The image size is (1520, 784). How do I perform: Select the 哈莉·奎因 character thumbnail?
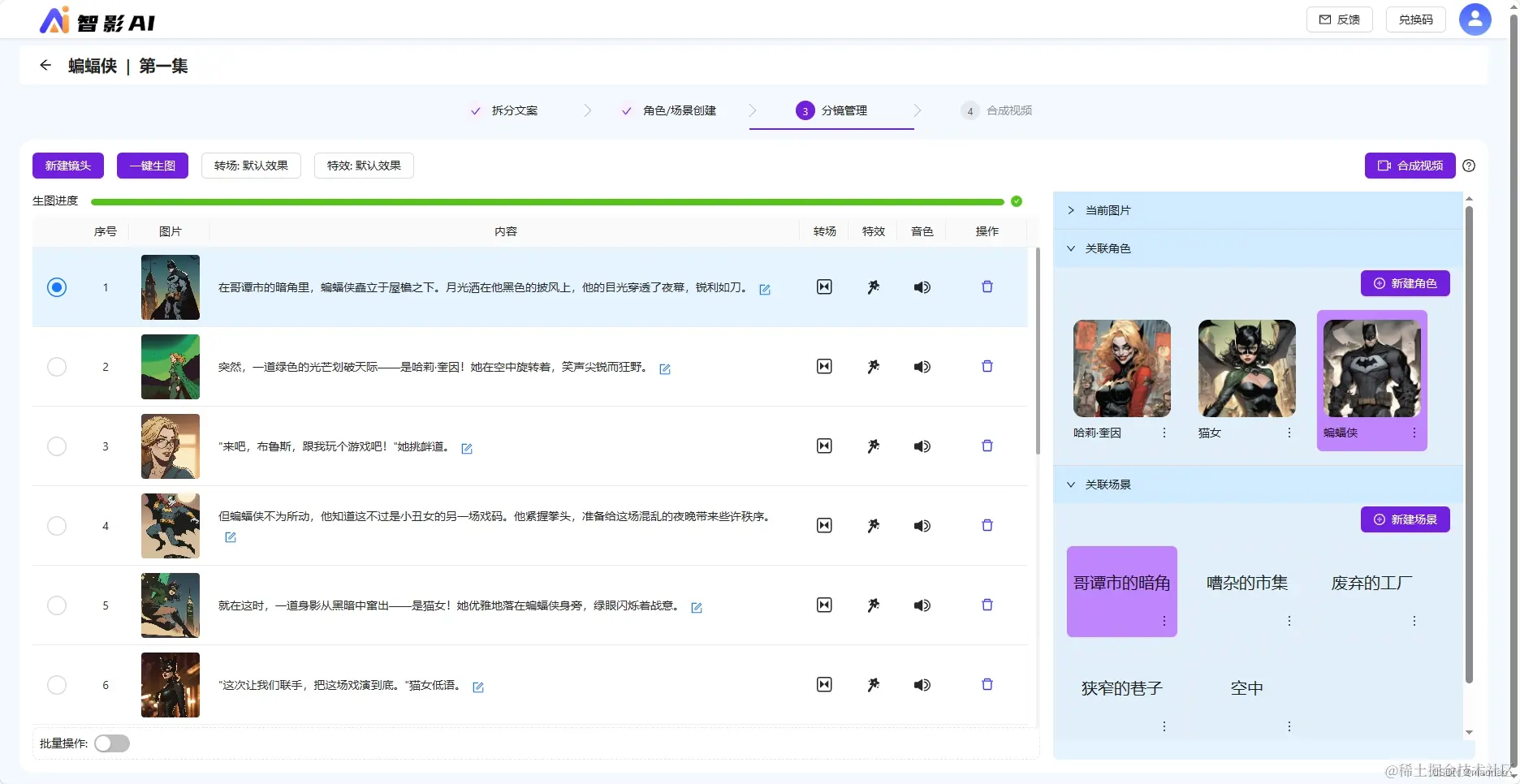1122,368
